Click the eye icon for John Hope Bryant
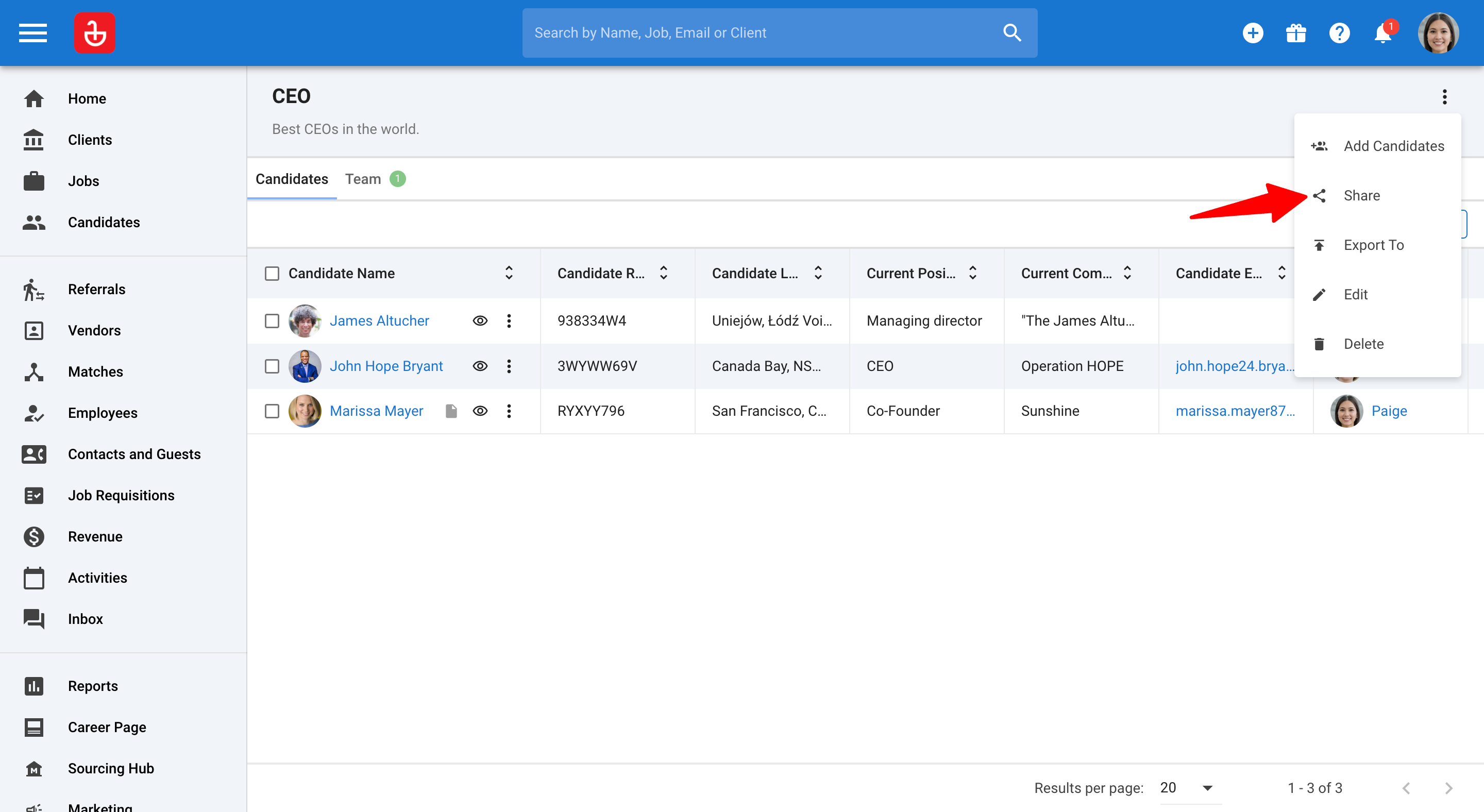 tap(480, 366)
